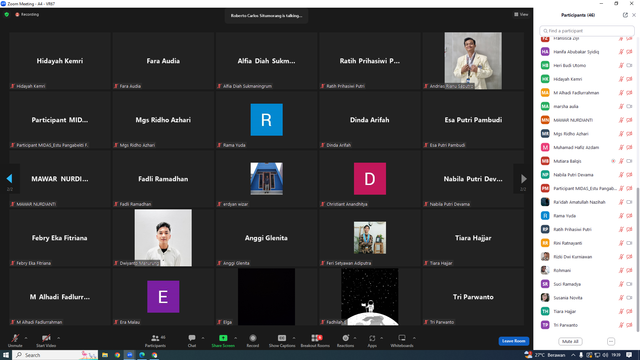Select erdyan wizar's building photo tile

tap(266, 179)
